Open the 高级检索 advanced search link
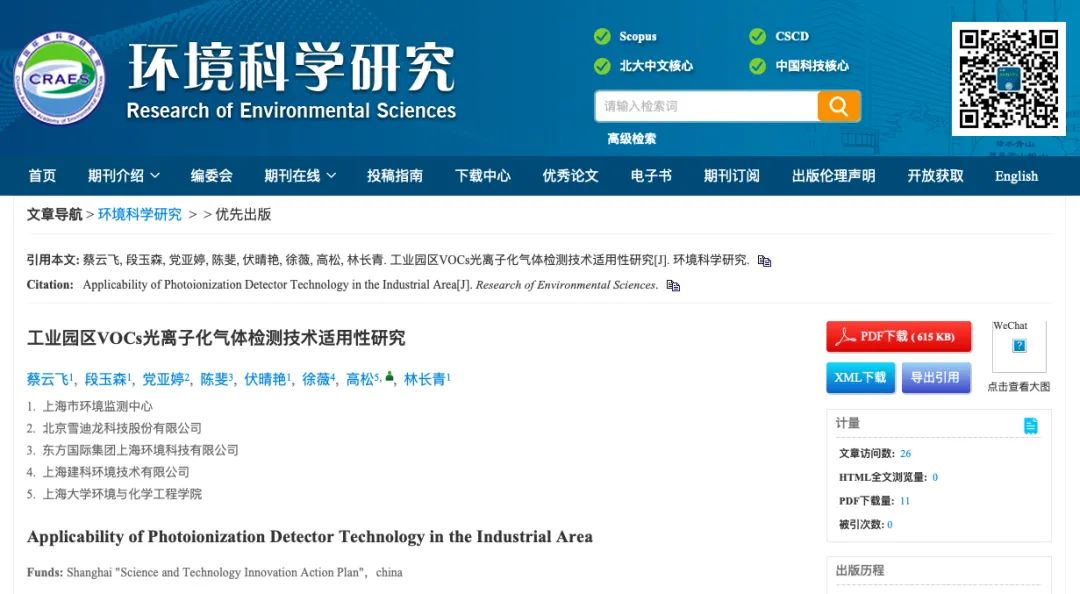1080x594 pixels. coord(631,139)
